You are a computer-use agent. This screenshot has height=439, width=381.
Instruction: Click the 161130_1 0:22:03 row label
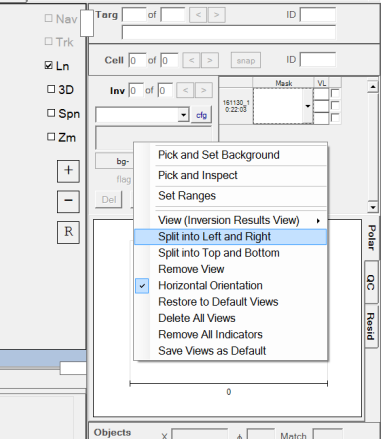click(x=236, y=106)
